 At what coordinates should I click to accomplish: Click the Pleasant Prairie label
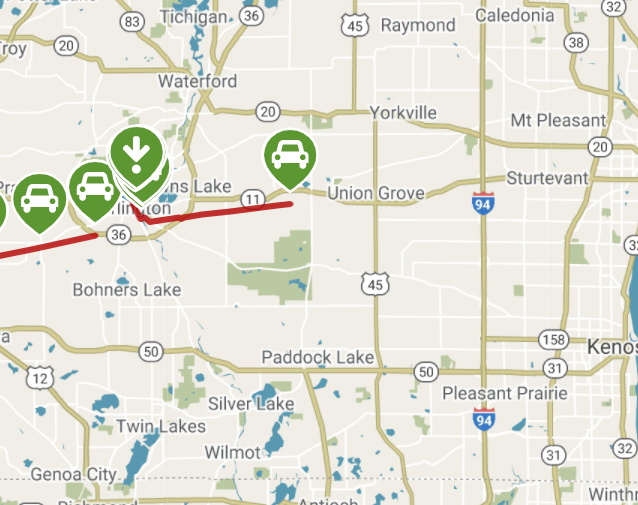505,394
